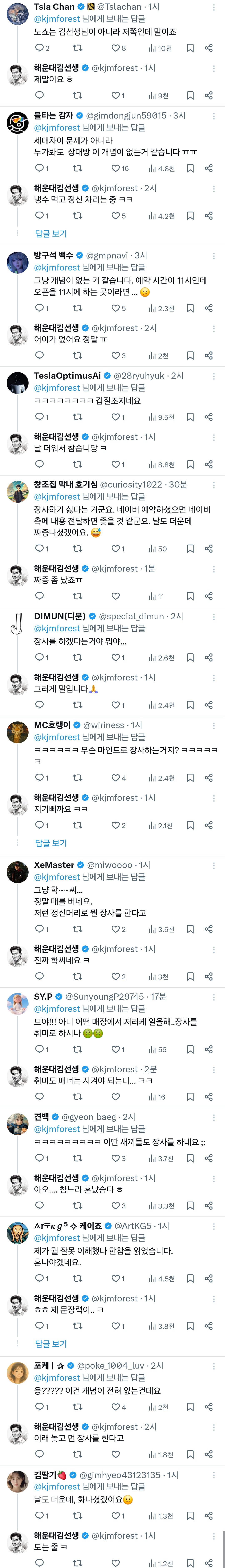Screen dimensions: 225x1568
Task: Open more menu for SY.P's reply
Action: (x=213, y=996)
